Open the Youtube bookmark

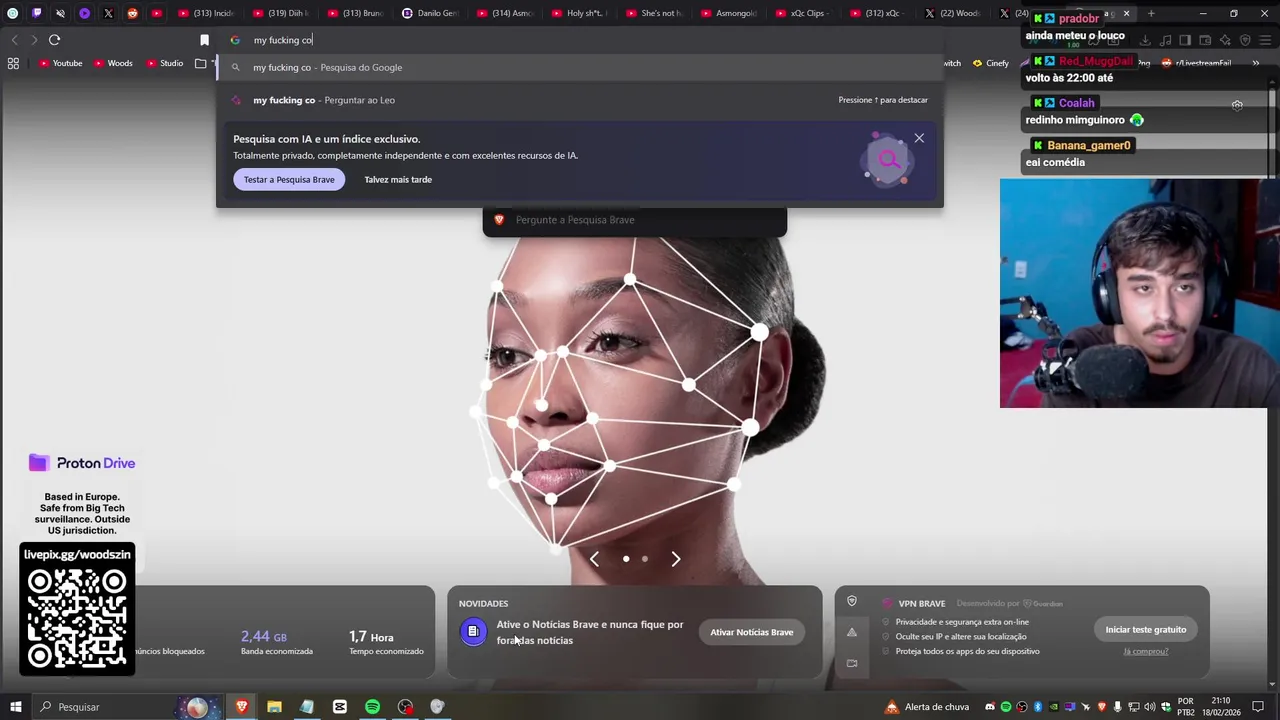[x=60, y=63]
